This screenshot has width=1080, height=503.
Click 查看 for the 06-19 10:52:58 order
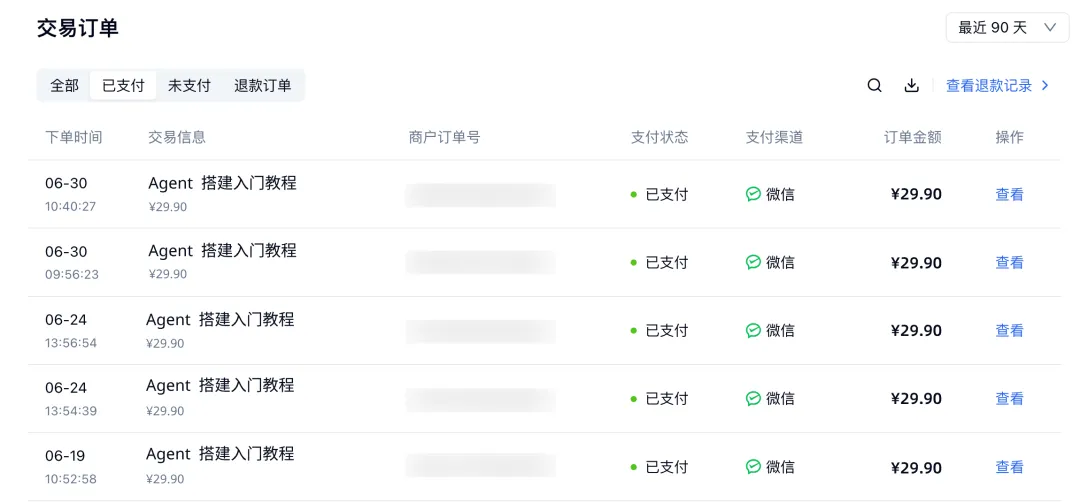pyautogui.click(x=1009, y=466)
